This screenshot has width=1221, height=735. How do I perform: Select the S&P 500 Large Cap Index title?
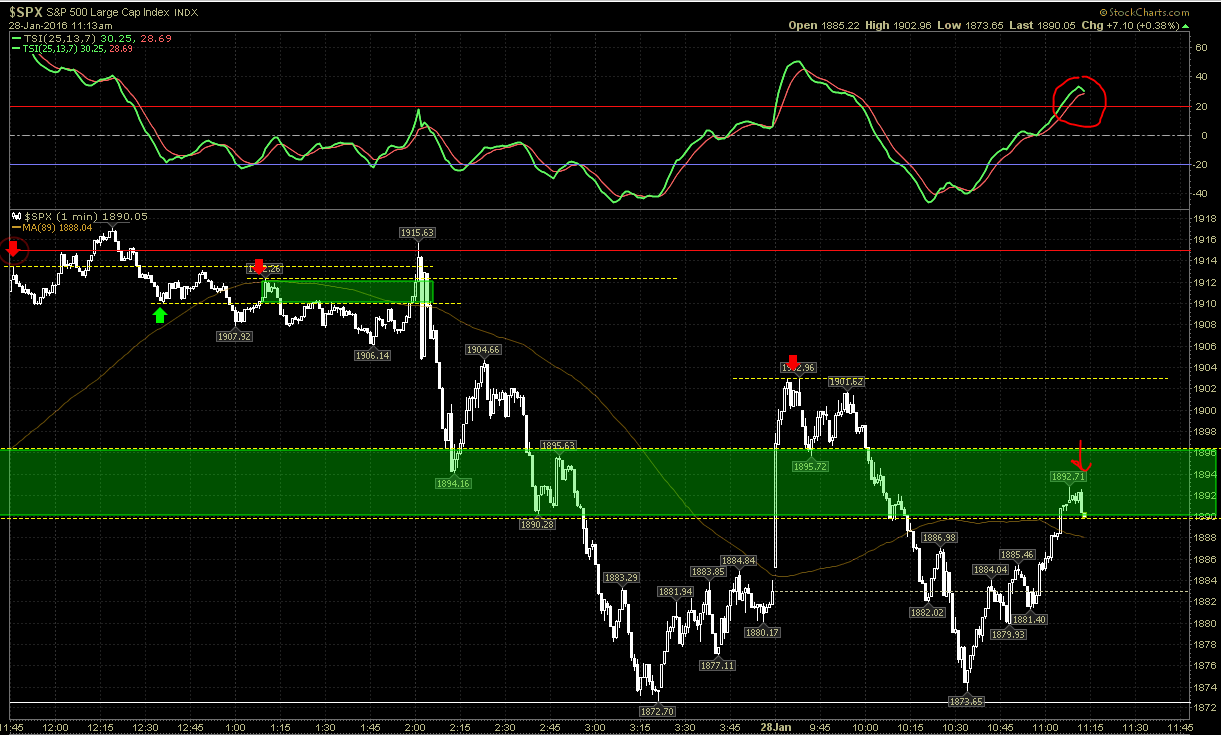click(x=109, y=12)
